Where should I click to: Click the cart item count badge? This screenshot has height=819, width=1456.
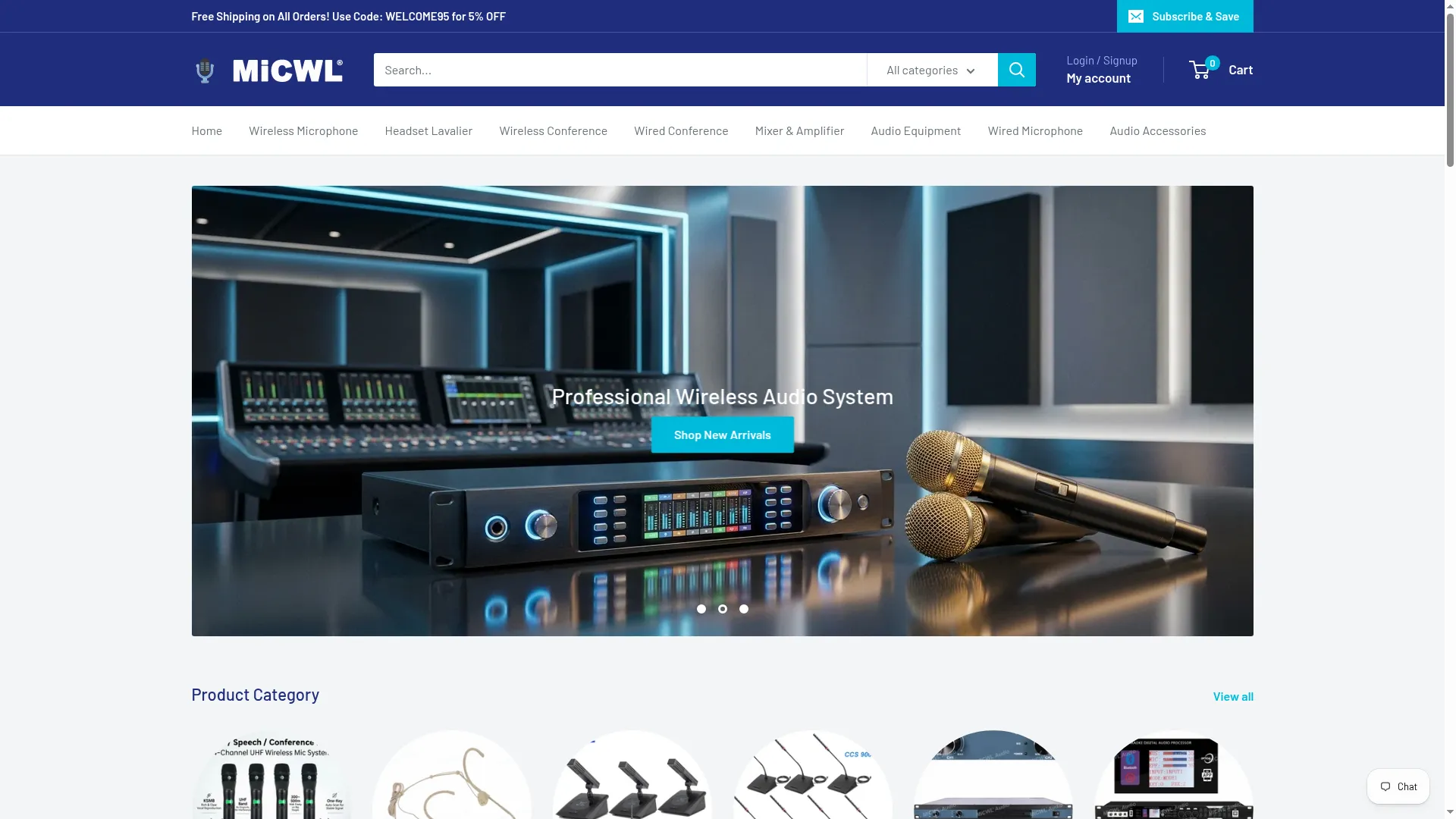point(1212,63)
